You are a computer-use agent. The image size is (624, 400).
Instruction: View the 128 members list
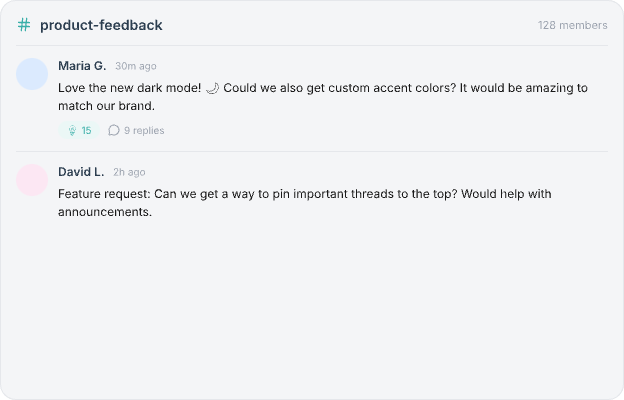(573, 25)
